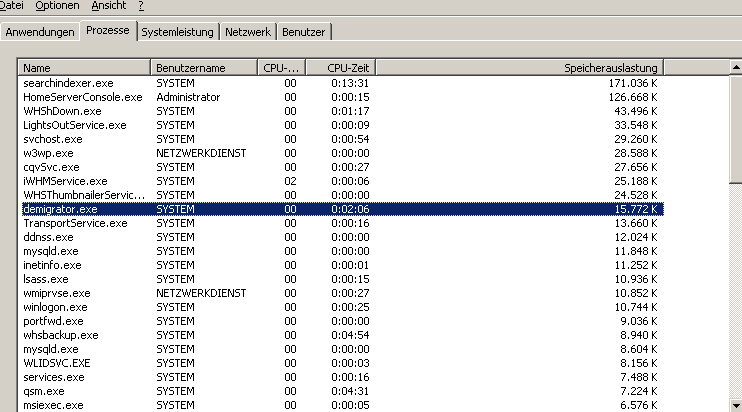Open the Optionen menu
Viewport: 742px width, 412px height.
(58, 6)
